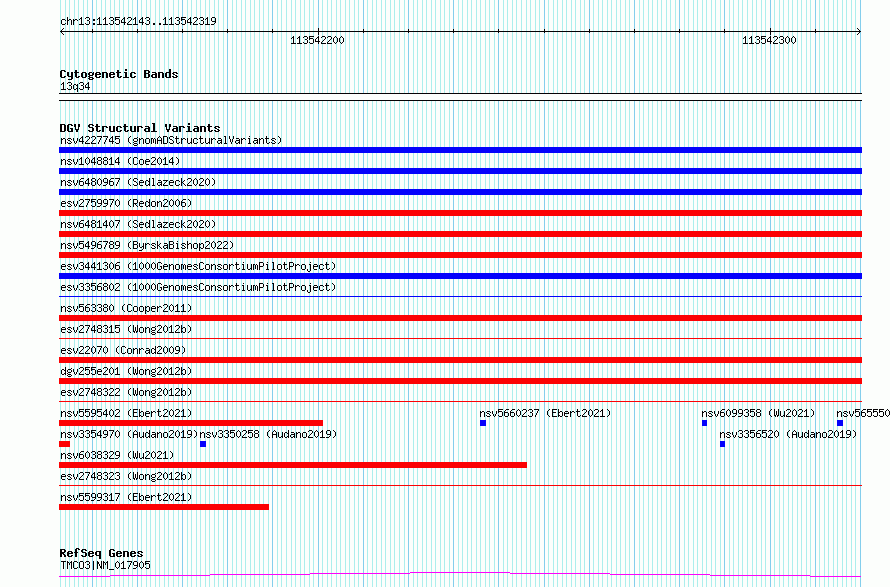
Task: Click the 113542200 ruler position label
Action: click(317, 40)
